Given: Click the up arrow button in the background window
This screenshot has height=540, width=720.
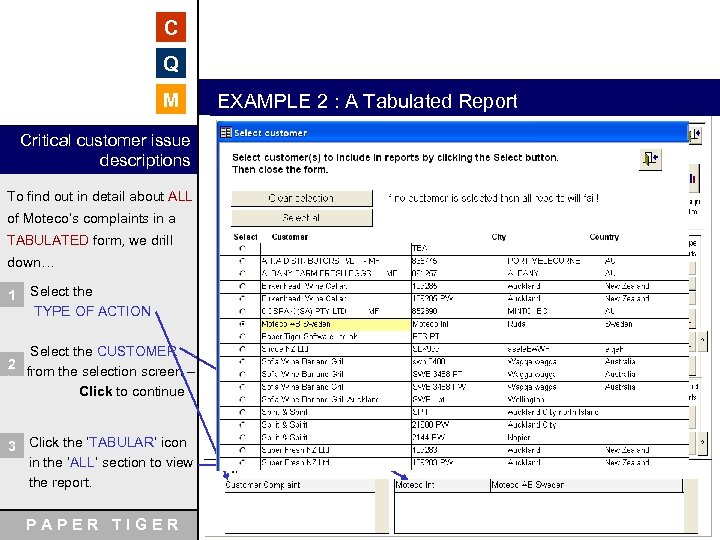Looking at the screenshot, I should tap(703, 341).
